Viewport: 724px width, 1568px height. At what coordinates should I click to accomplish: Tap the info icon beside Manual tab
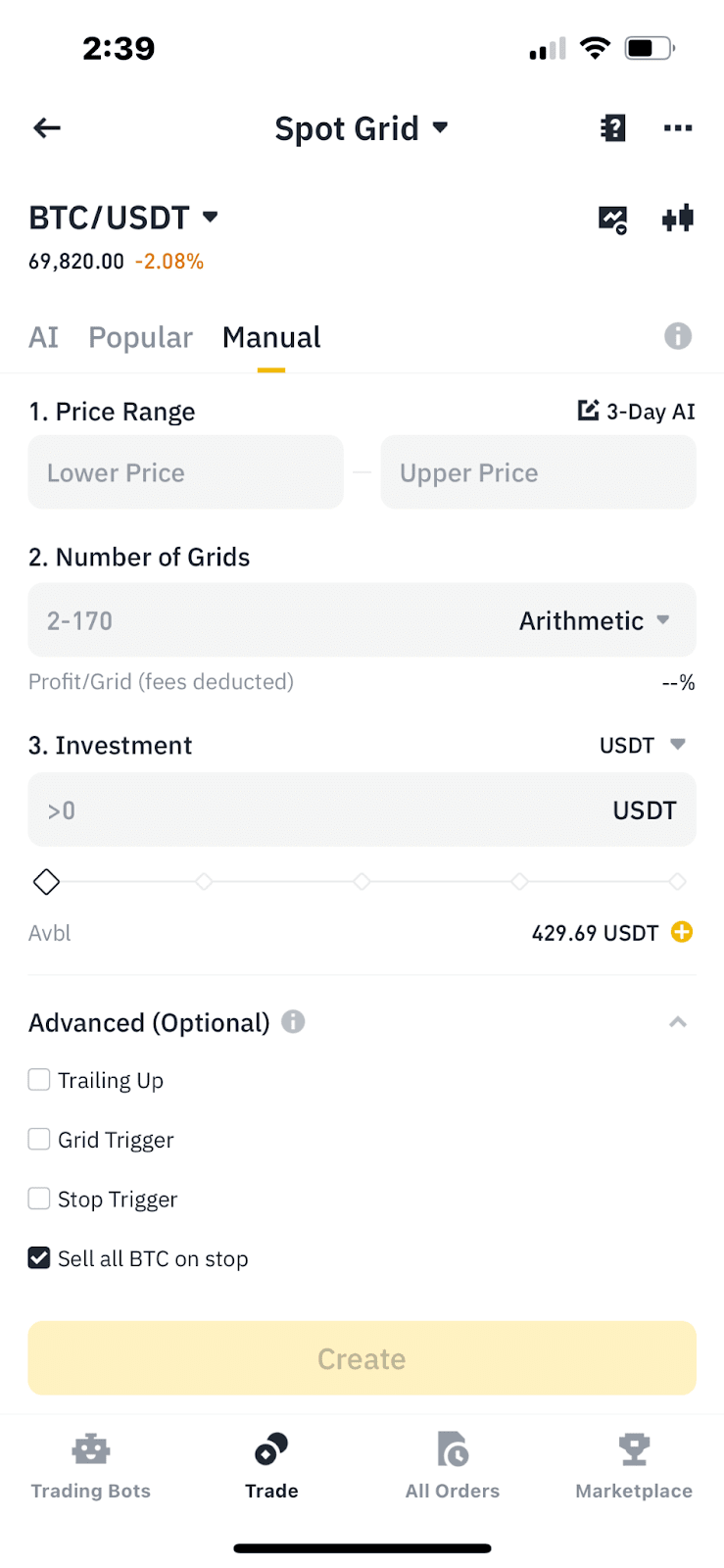pos(677,336)
